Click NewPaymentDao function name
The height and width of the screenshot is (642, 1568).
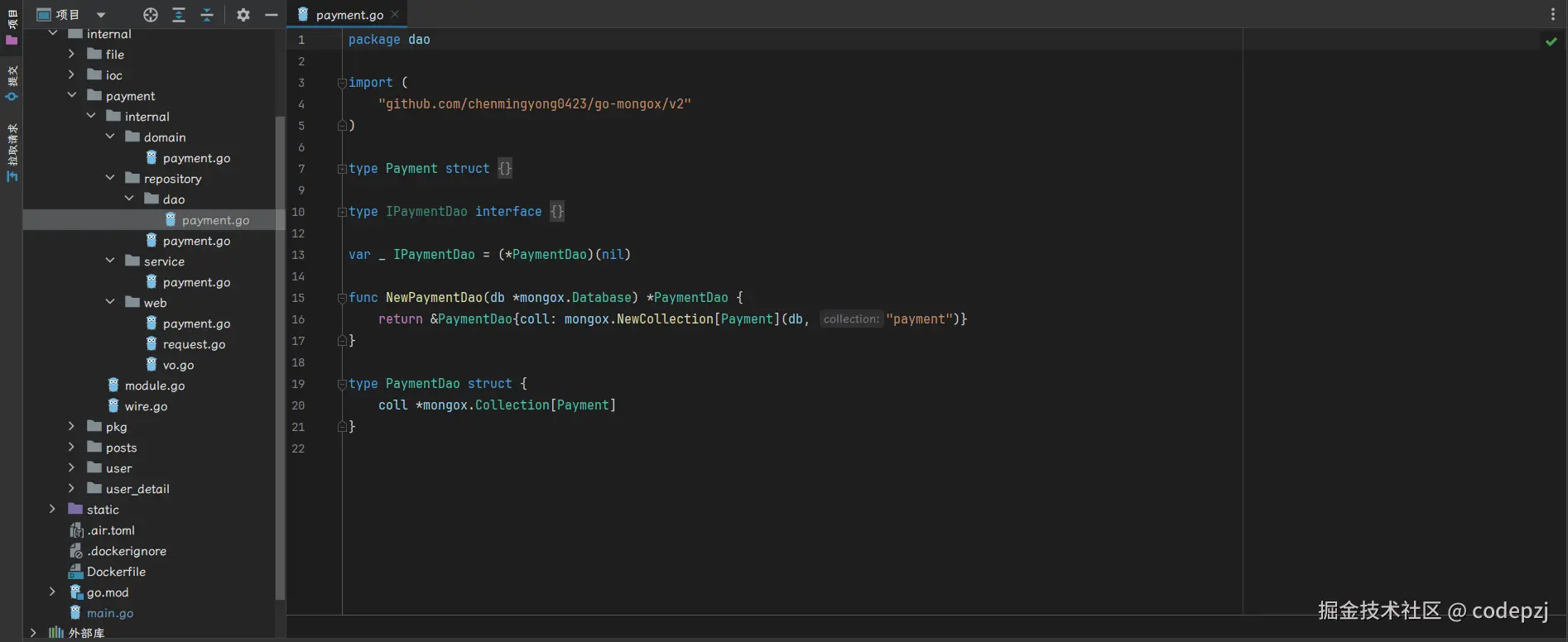point(434,298)
